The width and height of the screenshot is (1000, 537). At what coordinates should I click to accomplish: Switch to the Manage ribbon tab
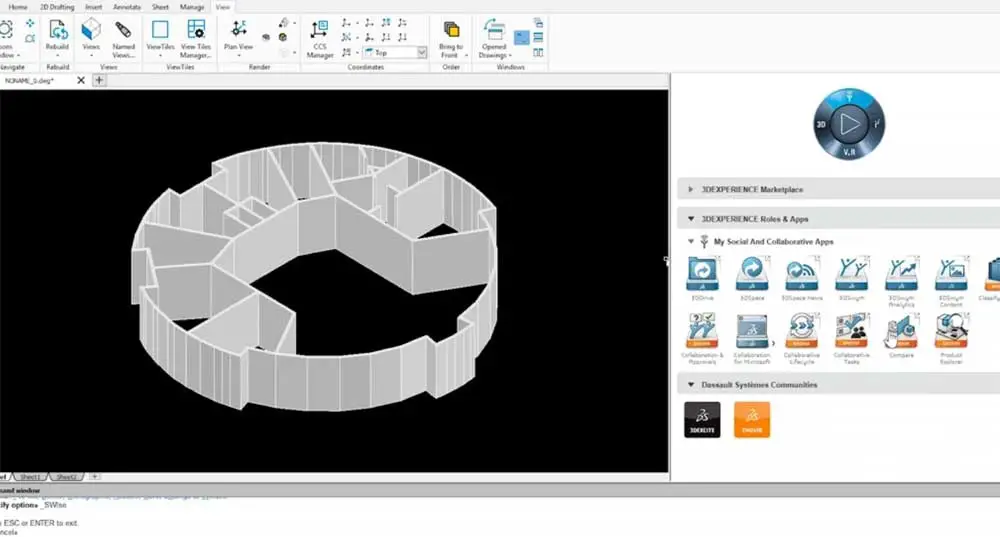click(191, 7)
